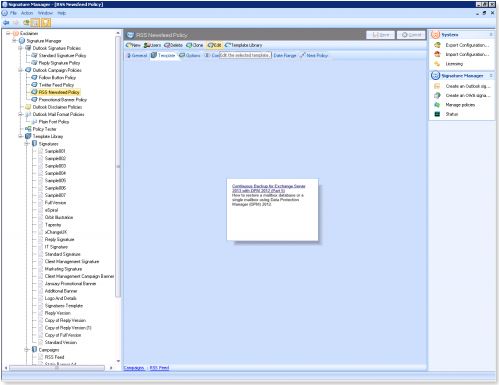The width and height of the screenshot is (499, 385).
Task: Open the Action menu
Action: coord(27,13)
